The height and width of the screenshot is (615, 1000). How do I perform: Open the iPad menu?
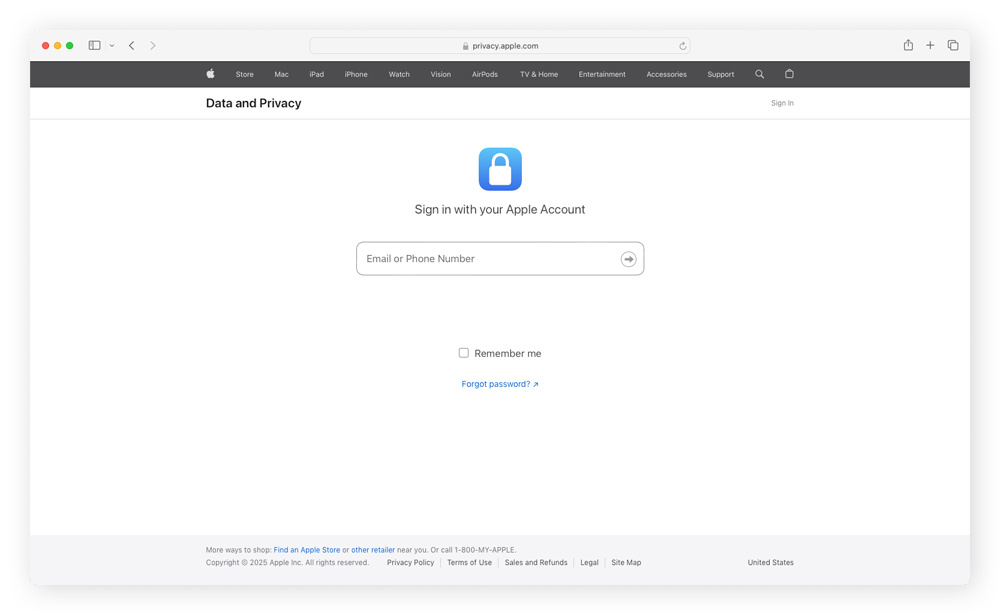(316, 75)
